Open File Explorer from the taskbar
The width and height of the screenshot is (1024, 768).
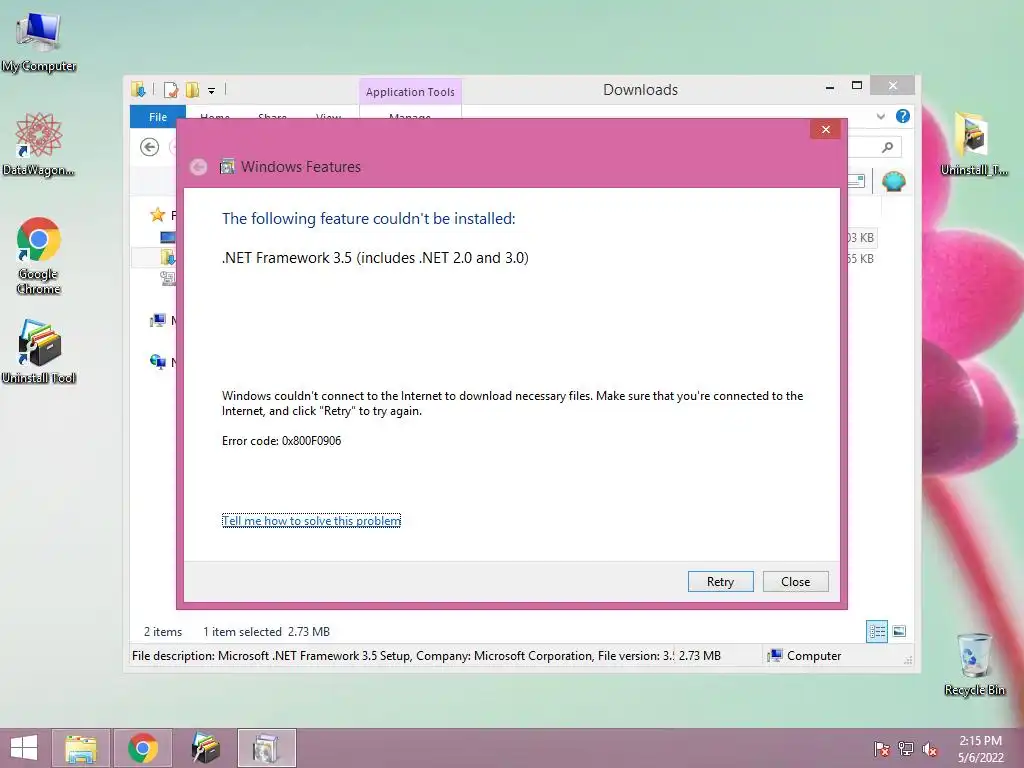tap(81, 748)
